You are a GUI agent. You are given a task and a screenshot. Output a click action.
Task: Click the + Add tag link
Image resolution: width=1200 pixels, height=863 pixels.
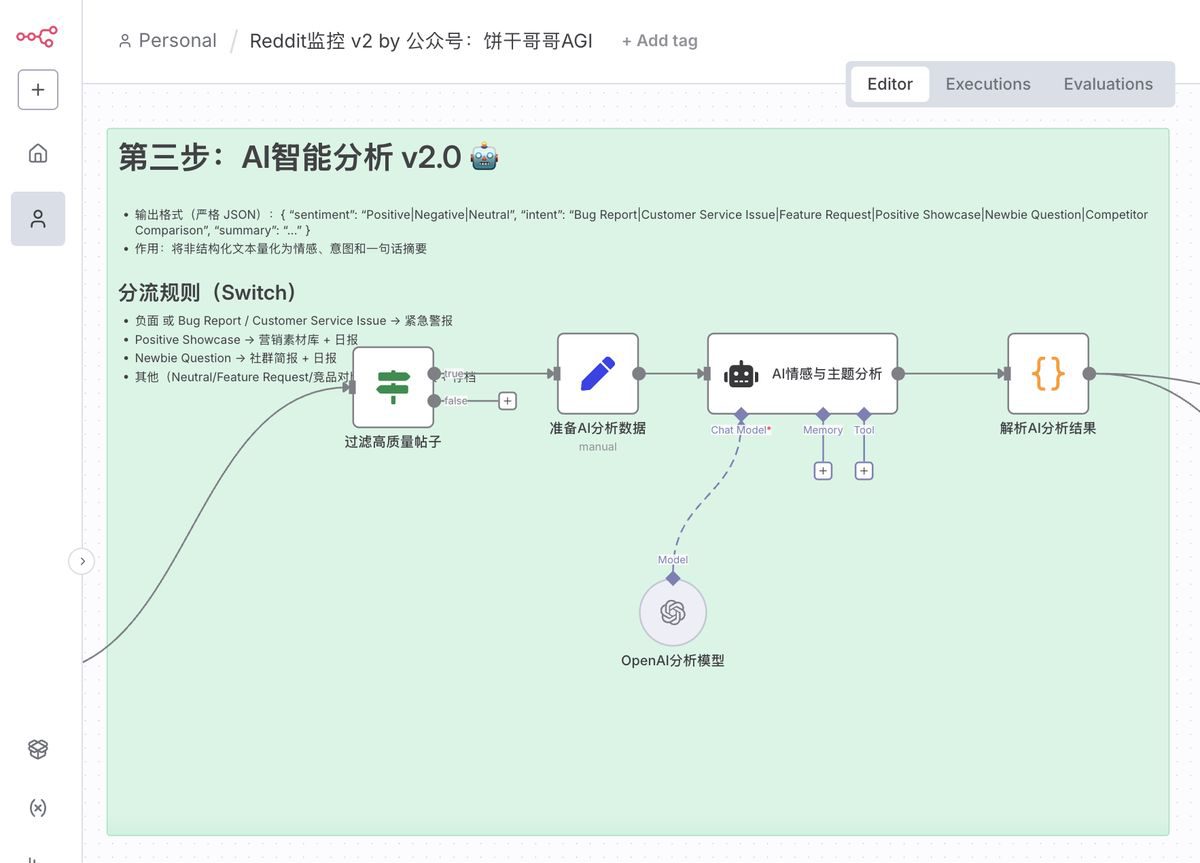coord(659,40)
